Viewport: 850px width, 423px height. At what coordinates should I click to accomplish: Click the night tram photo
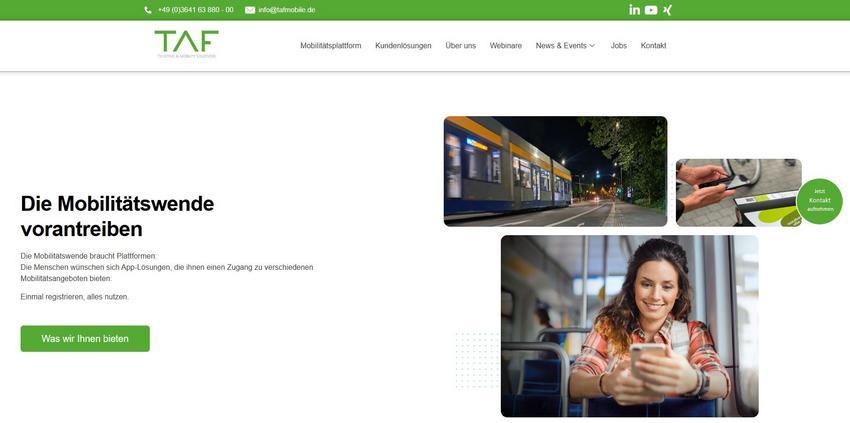tap(555, 171)
